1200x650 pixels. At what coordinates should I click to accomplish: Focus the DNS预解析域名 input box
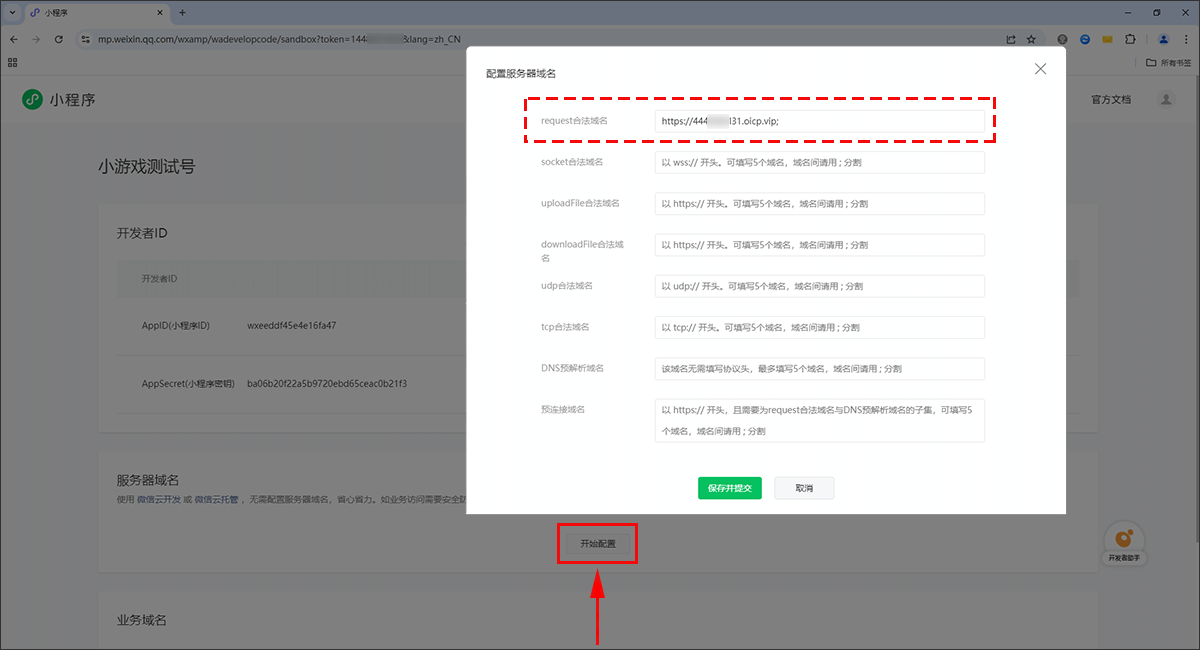[x=820, y=368]
